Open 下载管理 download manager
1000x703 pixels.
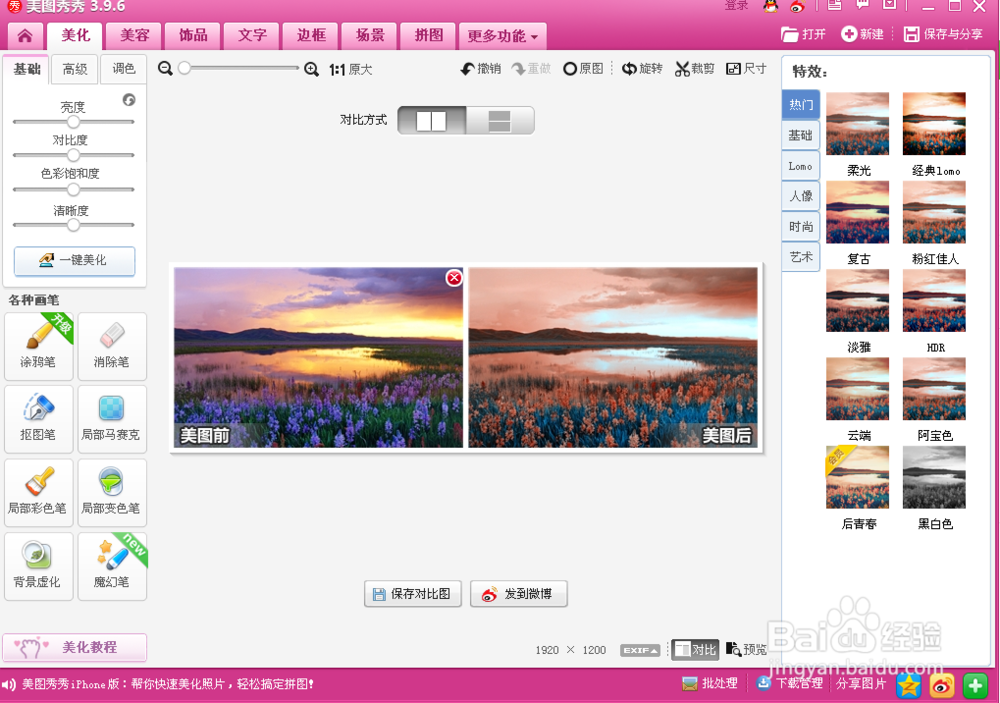tap(789, 683)
